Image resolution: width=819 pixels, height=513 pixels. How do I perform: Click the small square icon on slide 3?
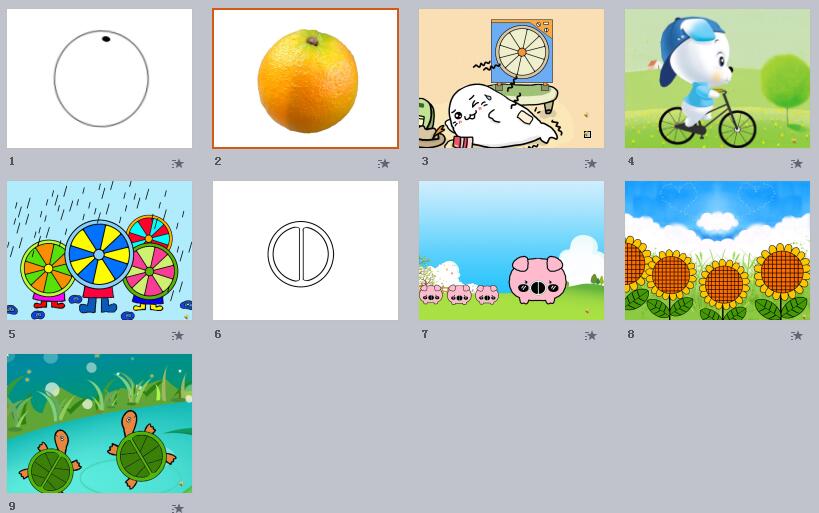587,134
